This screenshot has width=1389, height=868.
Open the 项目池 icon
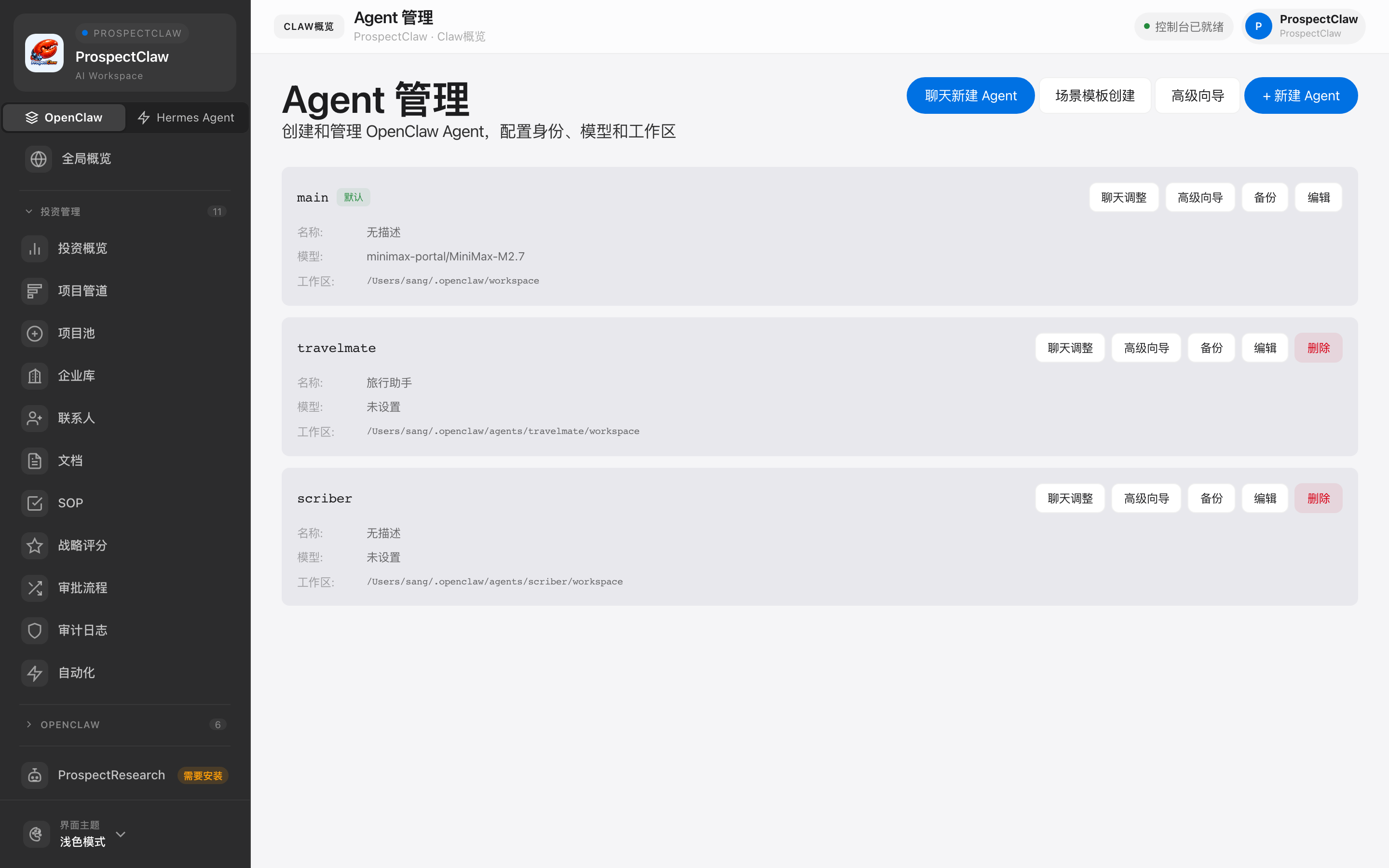(34, 333)
